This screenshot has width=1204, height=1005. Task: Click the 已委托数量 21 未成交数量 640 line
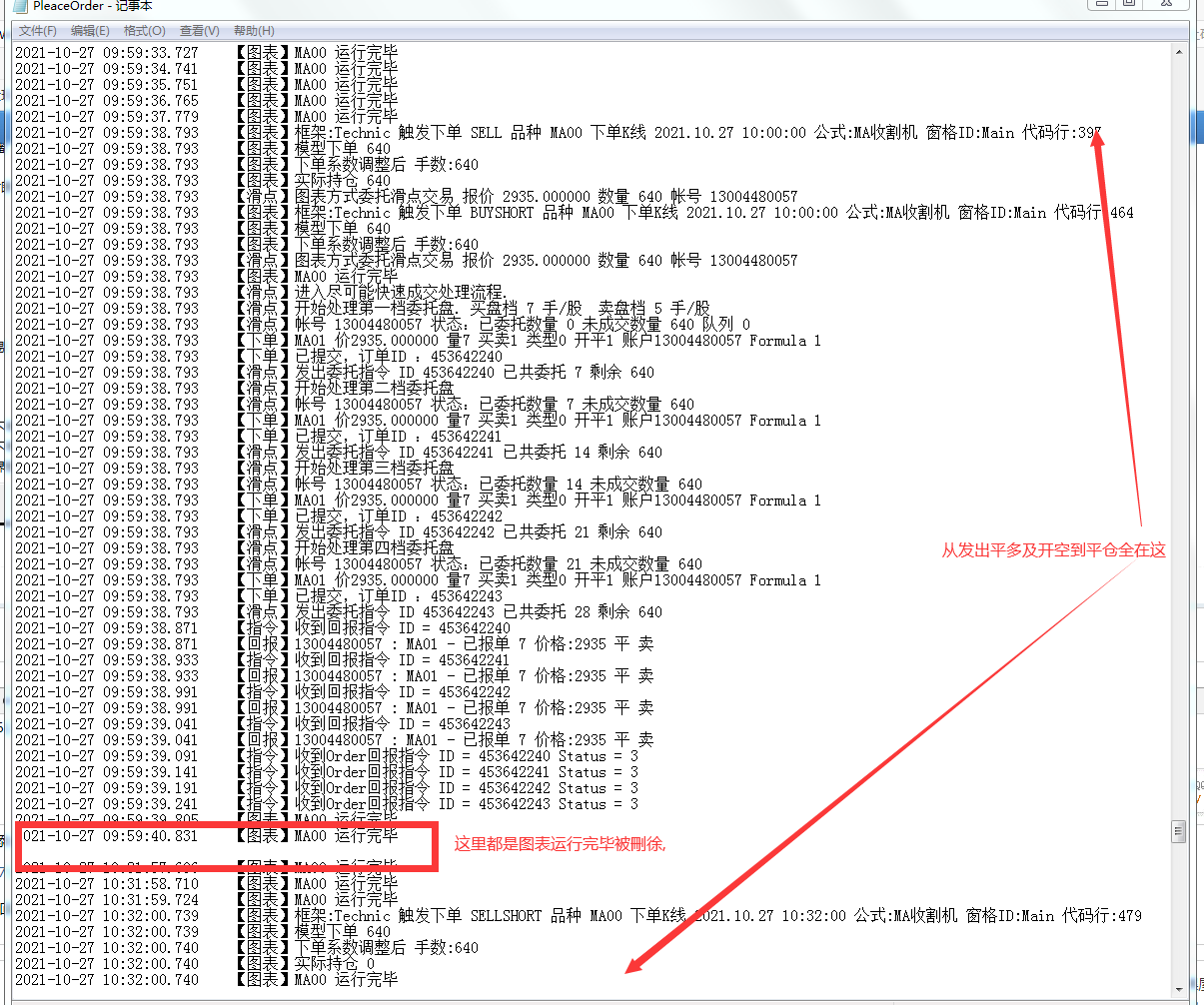point(359,563)
